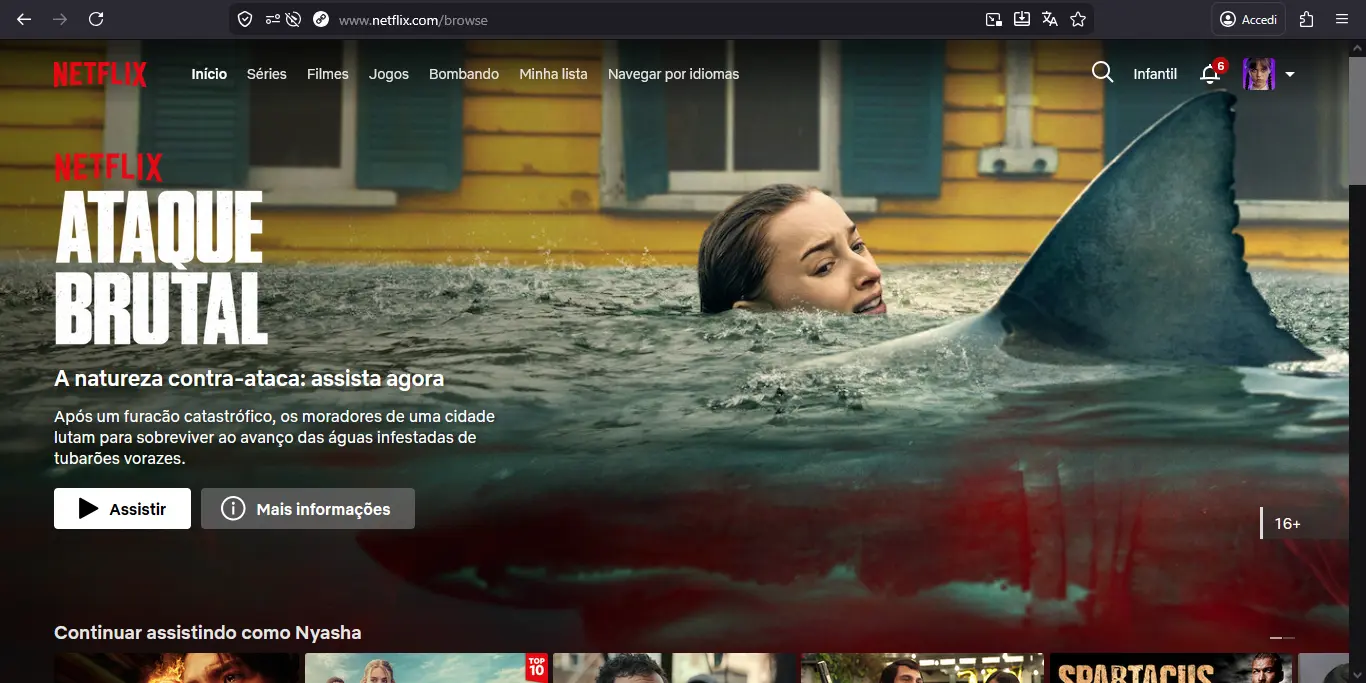Go to the Jogos section
This screenshot has width=1366, height=683.
tap(389, 74)
